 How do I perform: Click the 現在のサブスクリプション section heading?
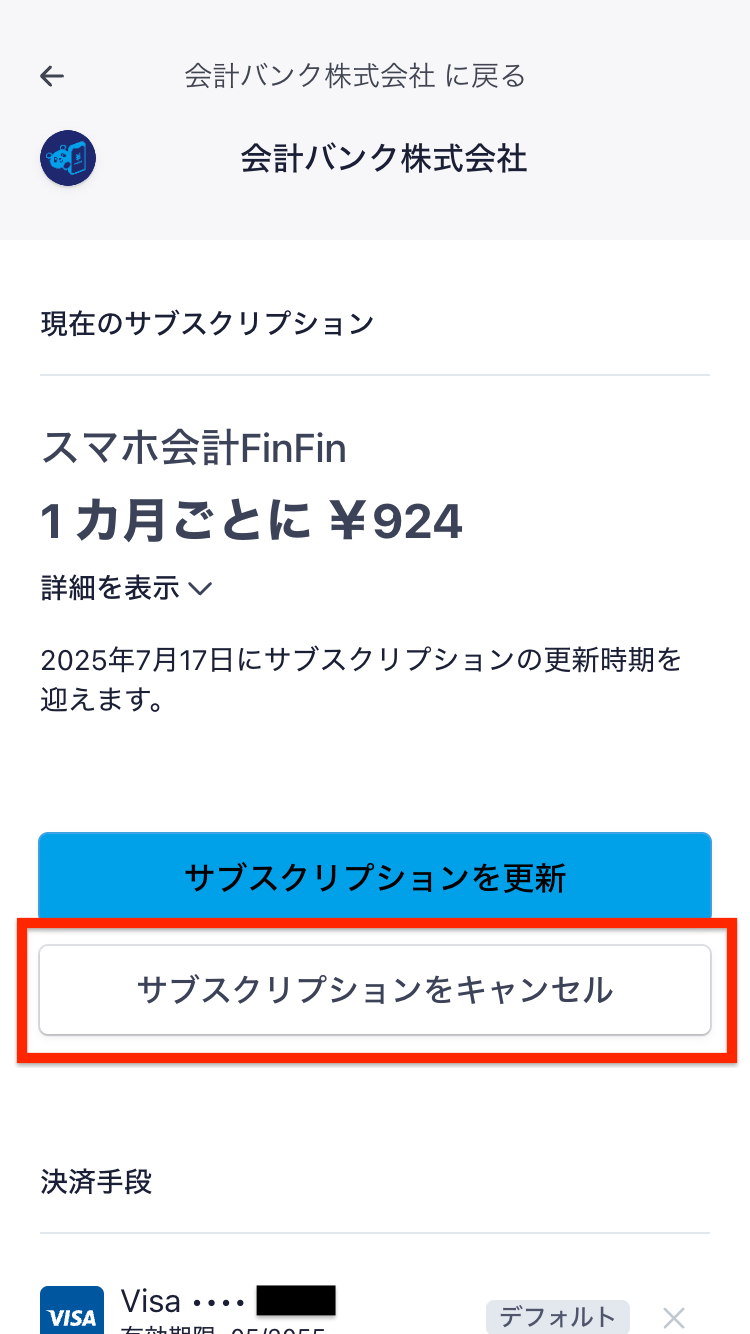[207, 323]
